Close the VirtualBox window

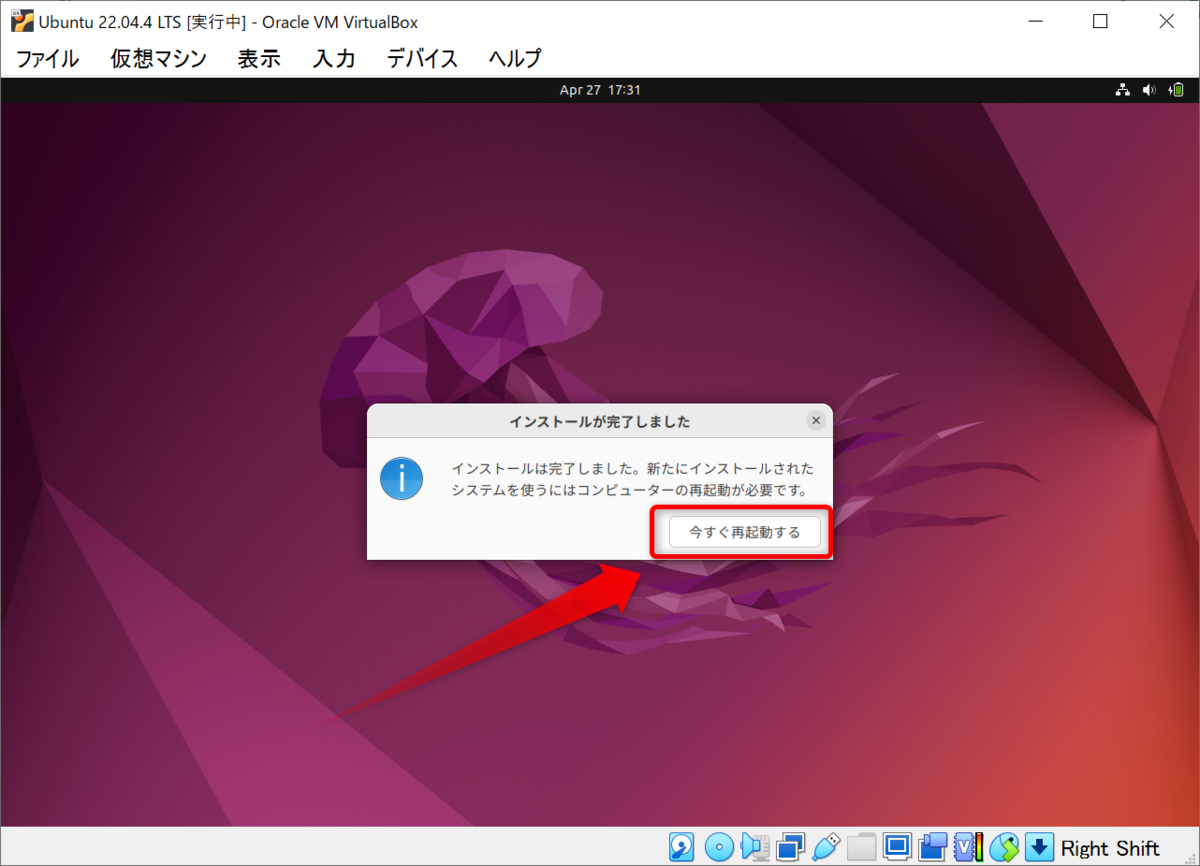tap(1165, 21)
